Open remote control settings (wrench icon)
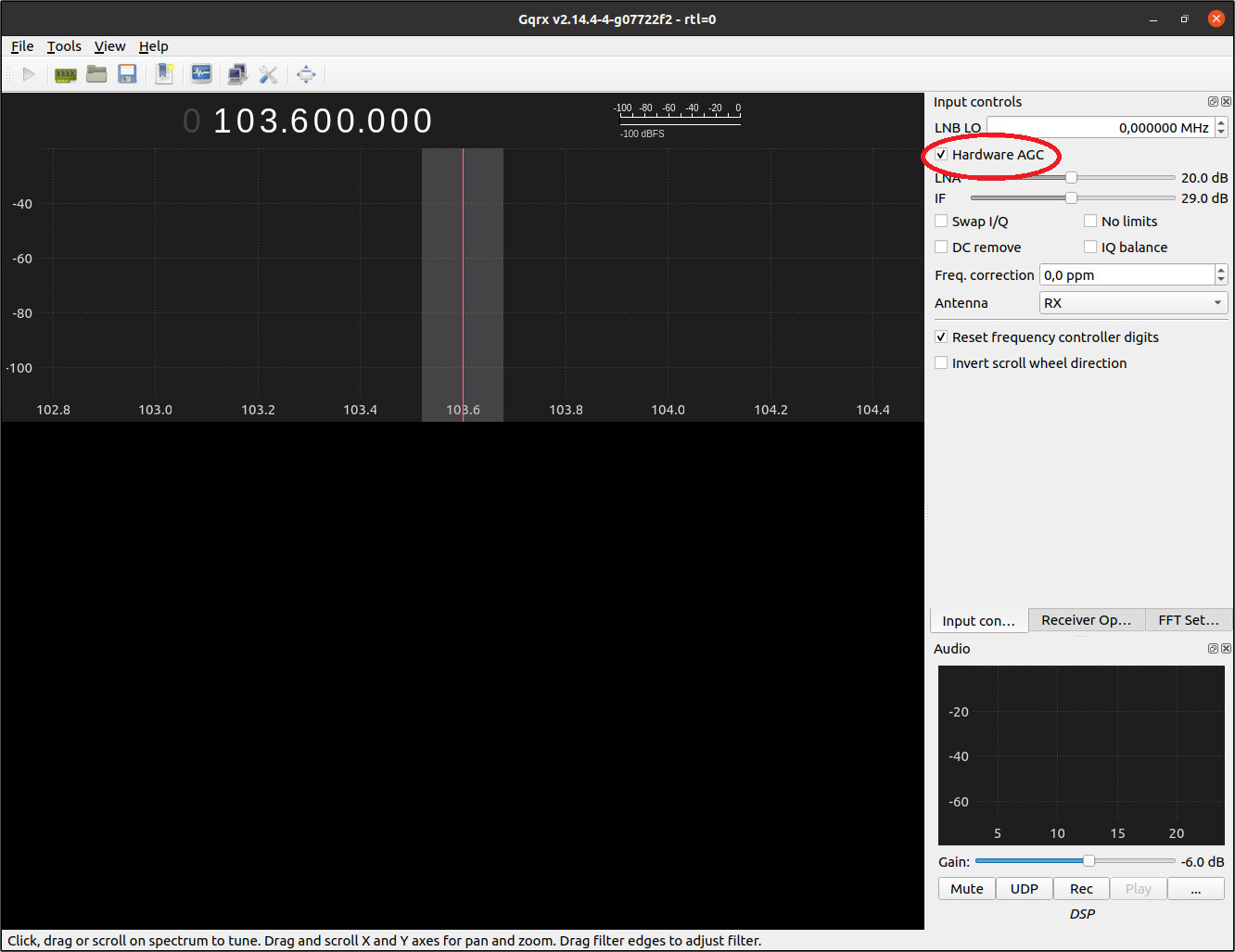The height and width of the screenshot is (952, 1235). (268, 74)
